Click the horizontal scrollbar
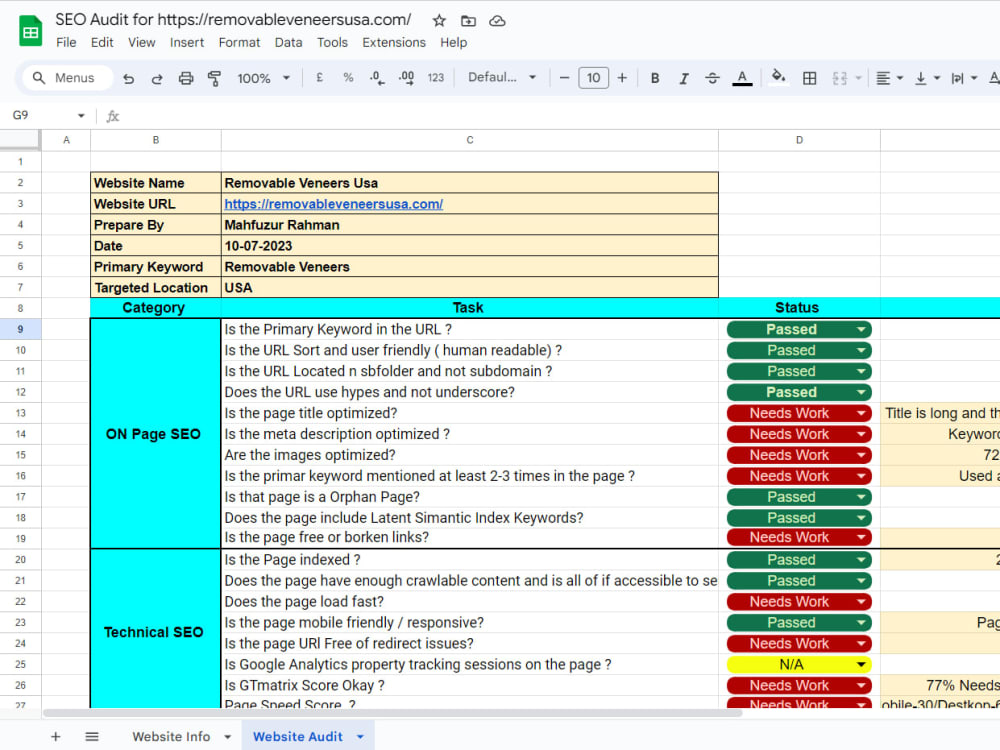The height and width of the screenshot is (750, 1000). (392, 713)
